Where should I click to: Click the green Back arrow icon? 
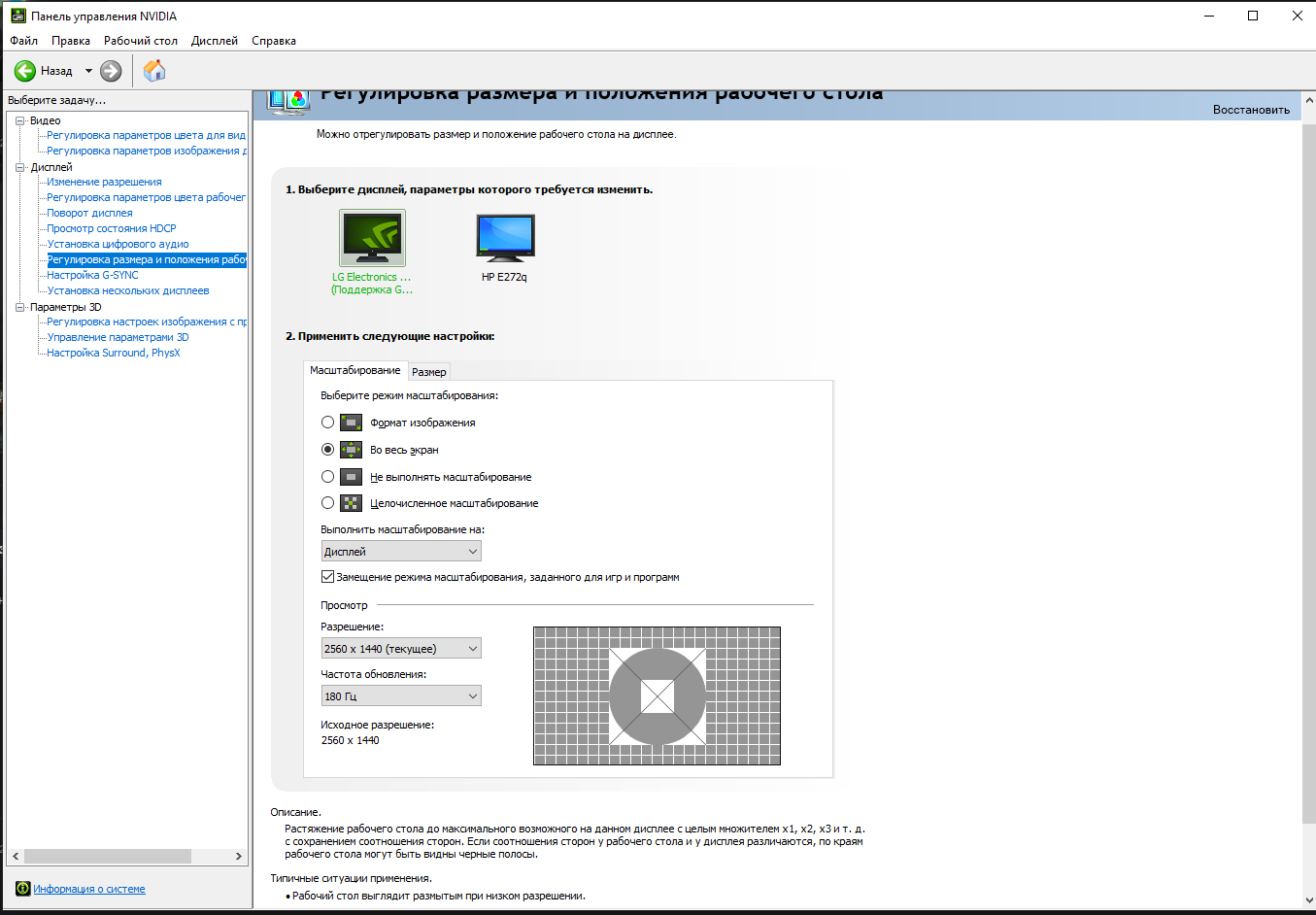pos(25,71)
